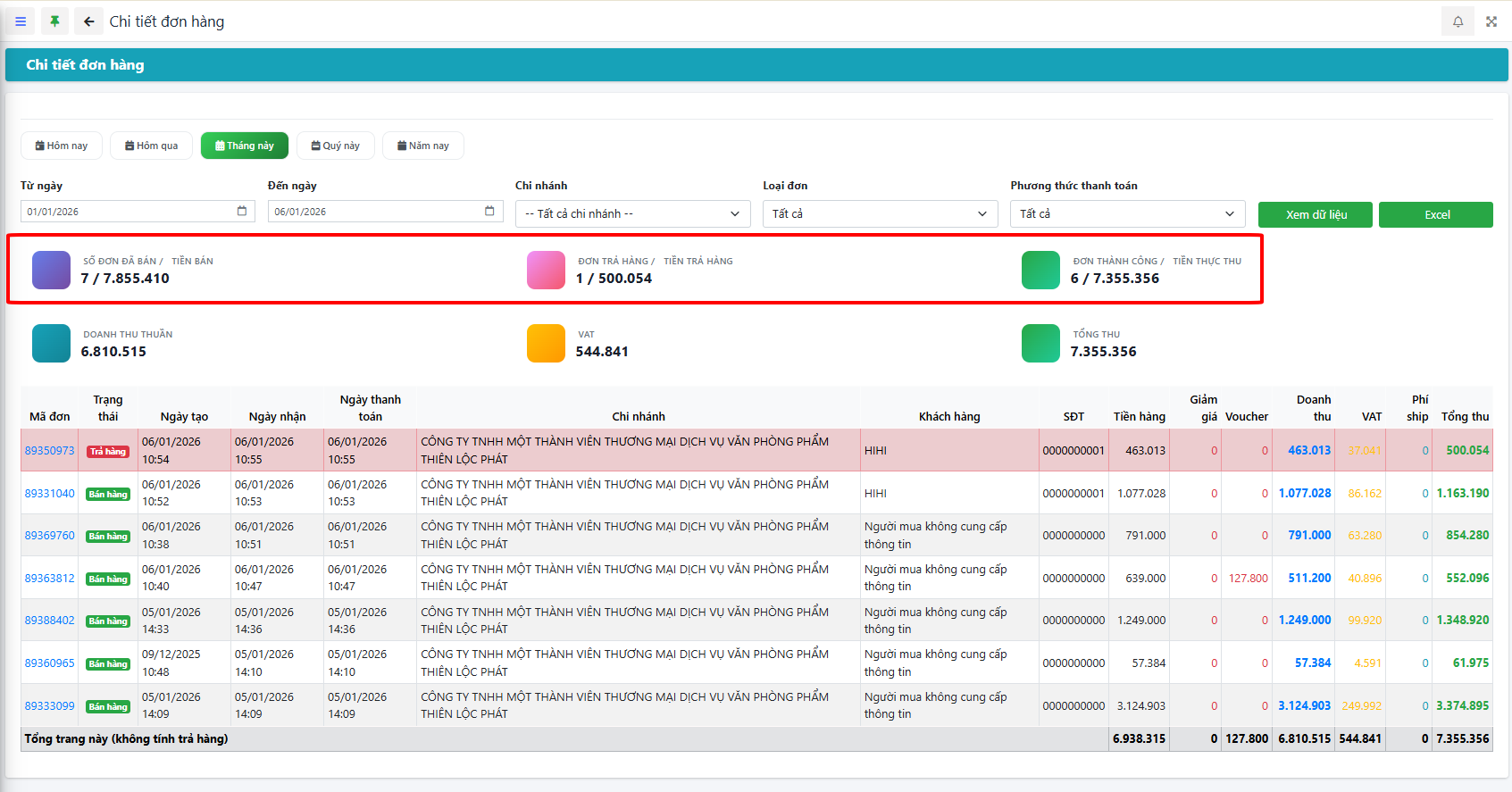Toggle fullscreen with the expand icon

(x=1491, y=21)
